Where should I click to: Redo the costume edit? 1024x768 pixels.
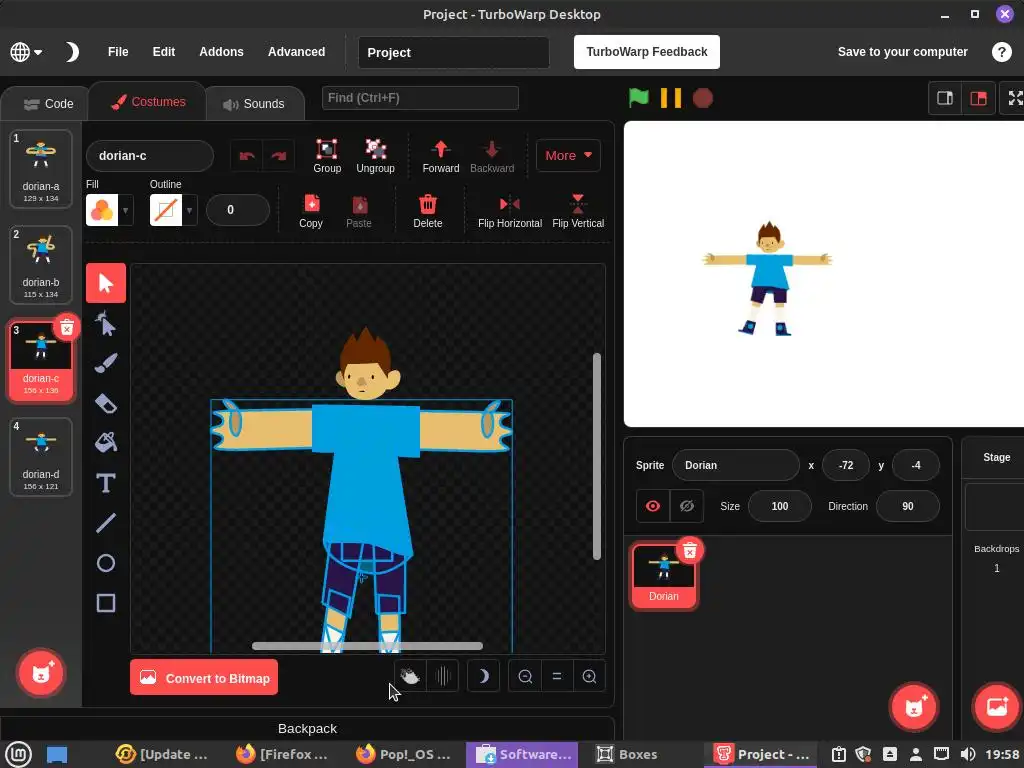click(x=279, y=155)
